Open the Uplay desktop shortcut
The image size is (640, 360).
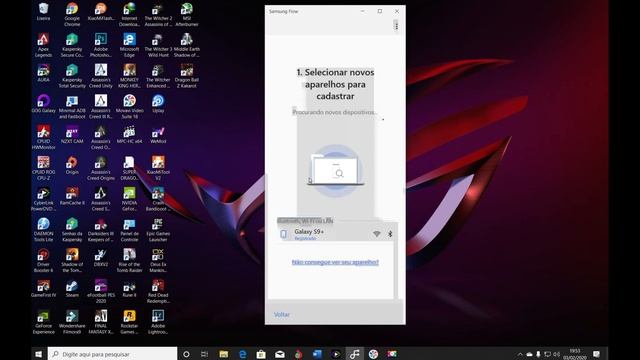(x=158, y=104)
